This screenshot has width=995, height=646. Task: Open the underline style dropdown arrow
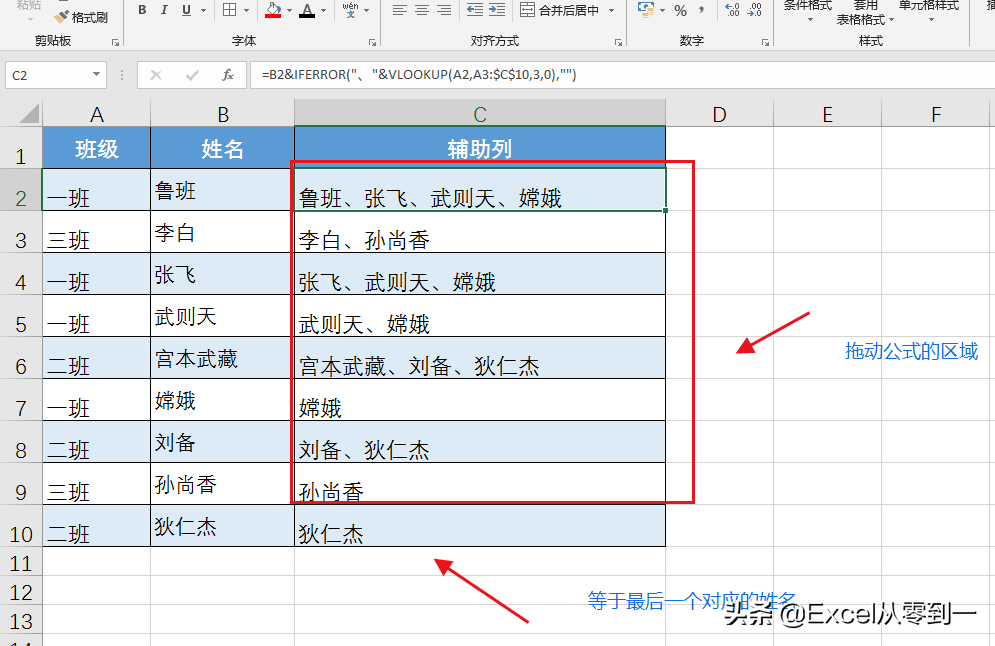pyautogui.click(x=203, y=10)
